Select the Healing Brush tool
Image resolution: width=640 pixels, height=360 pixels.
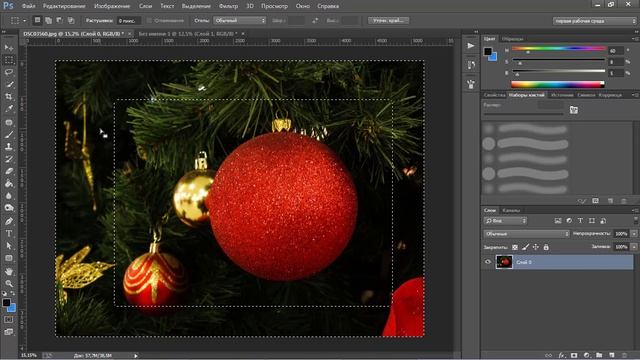click(9, 122)
